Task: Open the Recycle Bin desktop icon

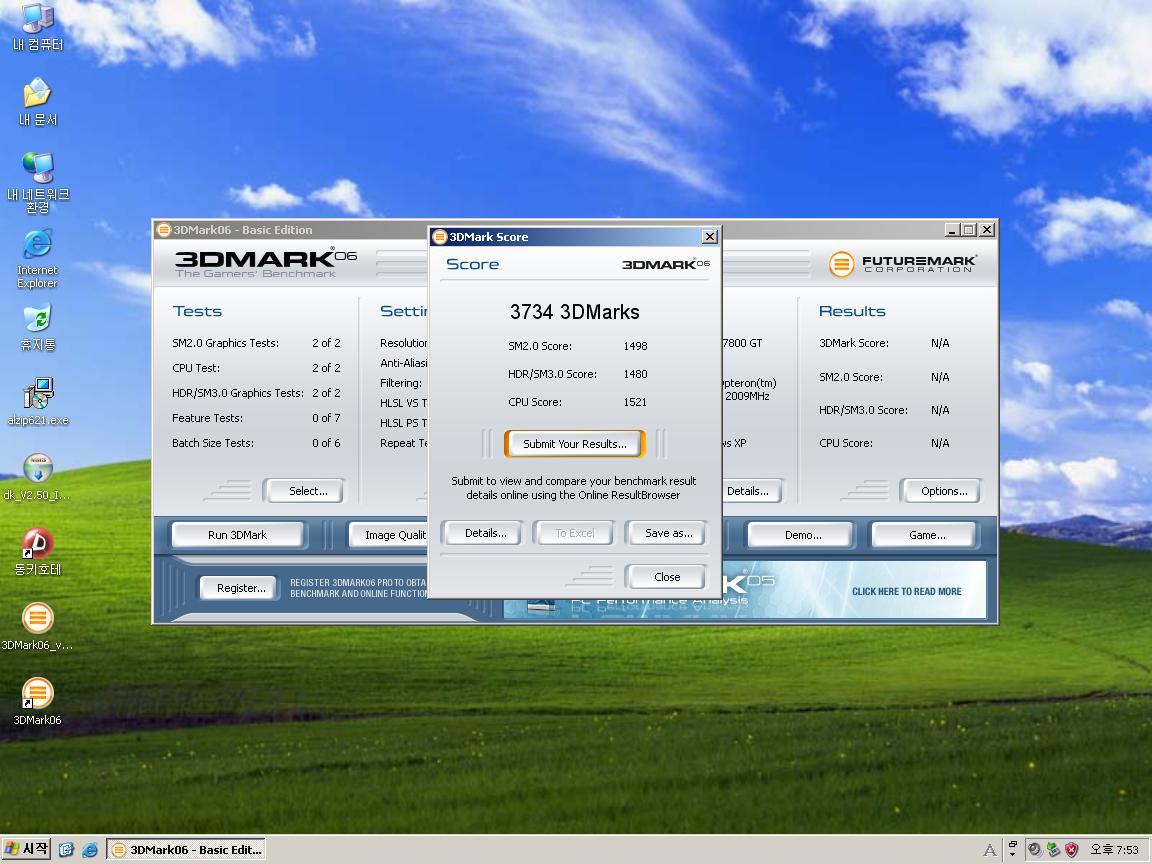Action: point(37,319)
